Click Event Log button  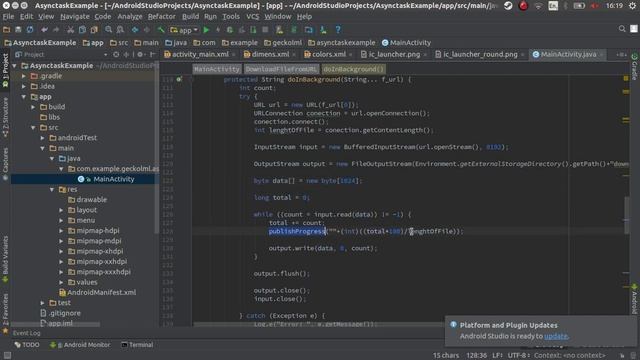tap(27, 333)
